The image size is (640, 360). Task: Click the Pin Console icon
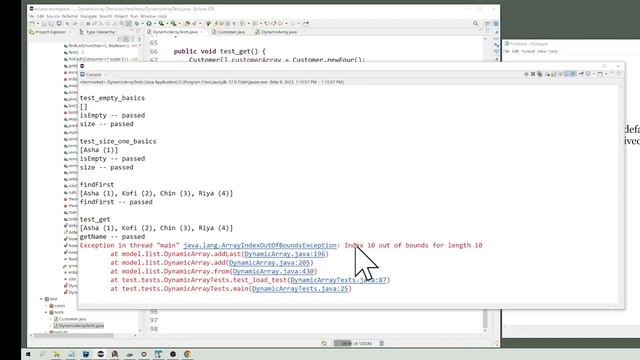click(x=581, y=74)
